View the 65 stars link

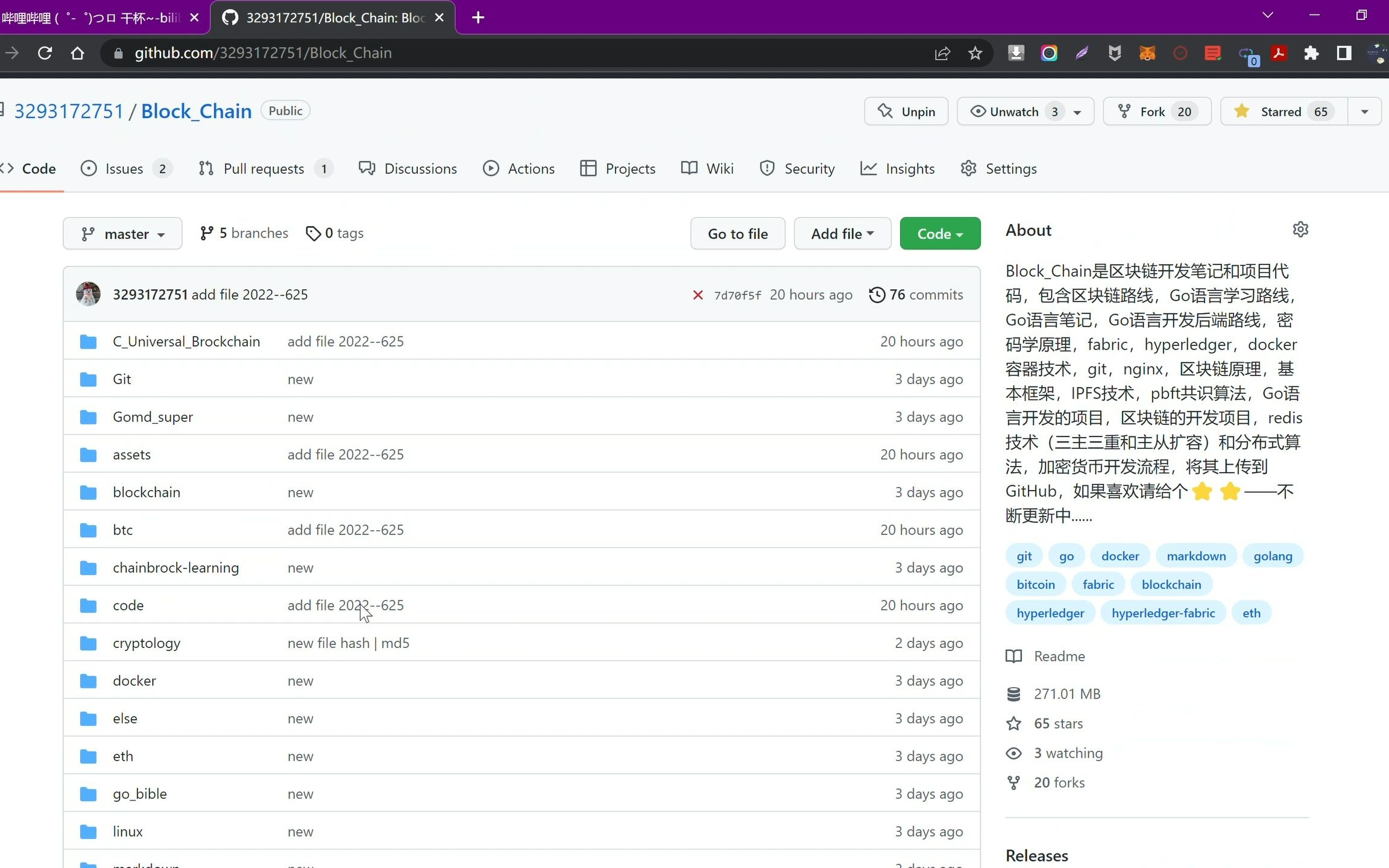coord(1044,724)
